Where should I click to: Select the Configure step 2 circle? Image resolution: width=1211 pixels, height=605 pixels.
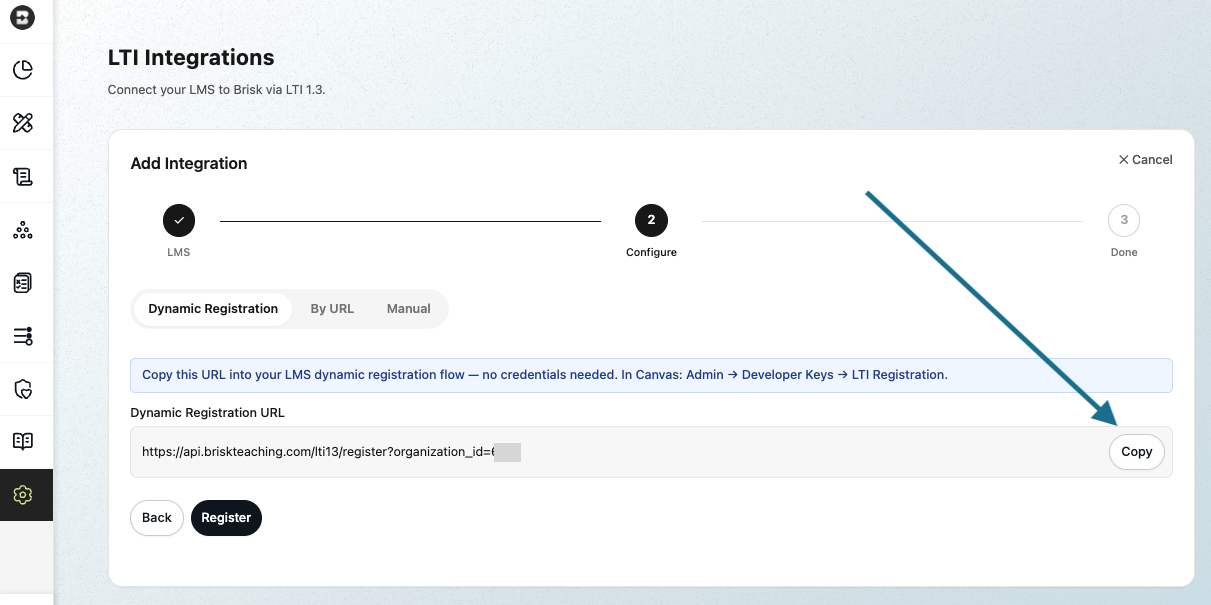[x=651, y=220]
